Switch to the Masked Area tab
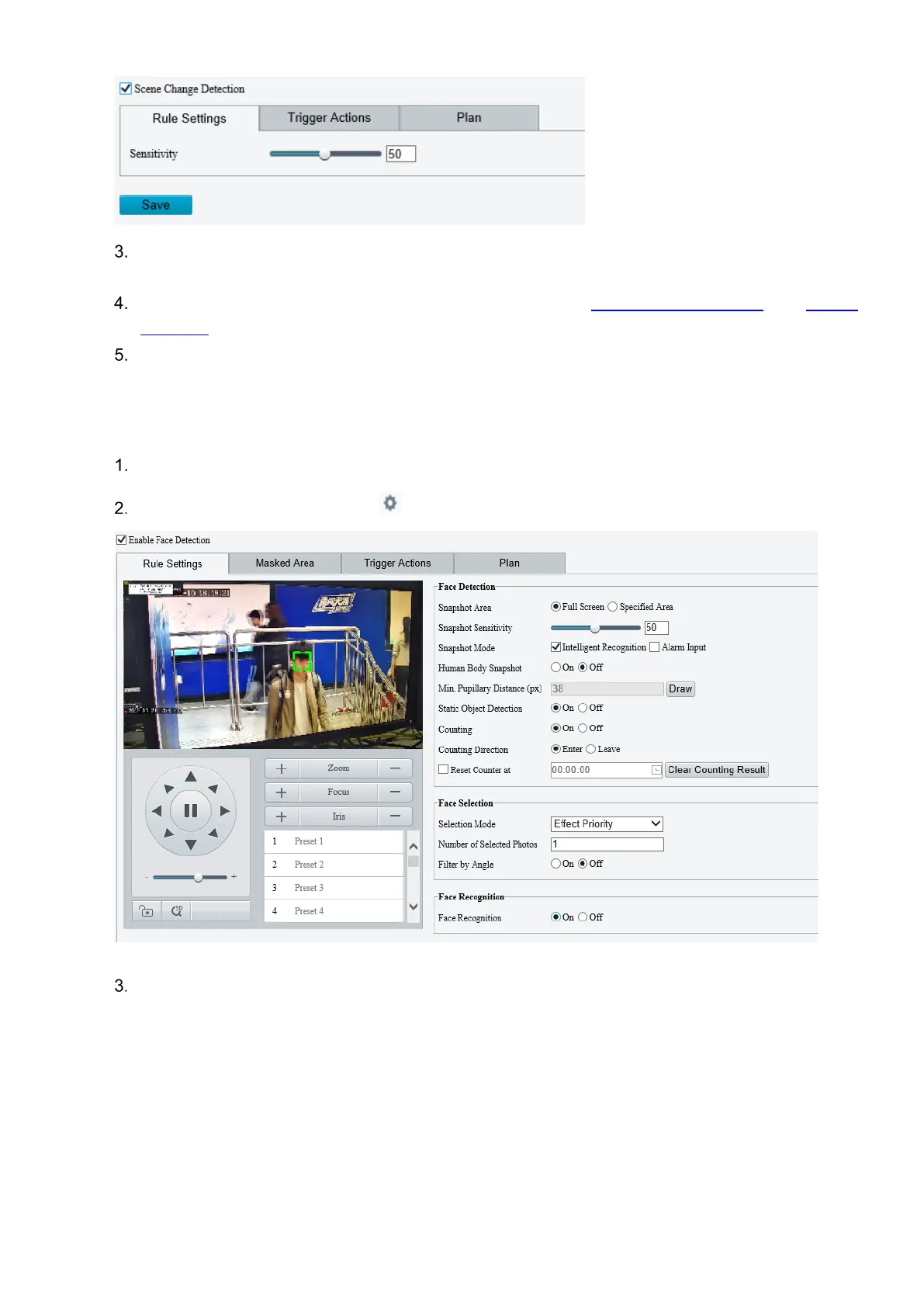924x1307 pixels. click(285, 563)
